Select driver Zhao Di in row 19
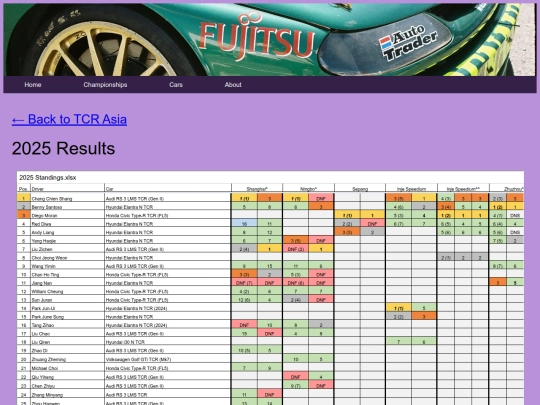The image size is (540, 405). pyautogui.click(x=39, y=351)
